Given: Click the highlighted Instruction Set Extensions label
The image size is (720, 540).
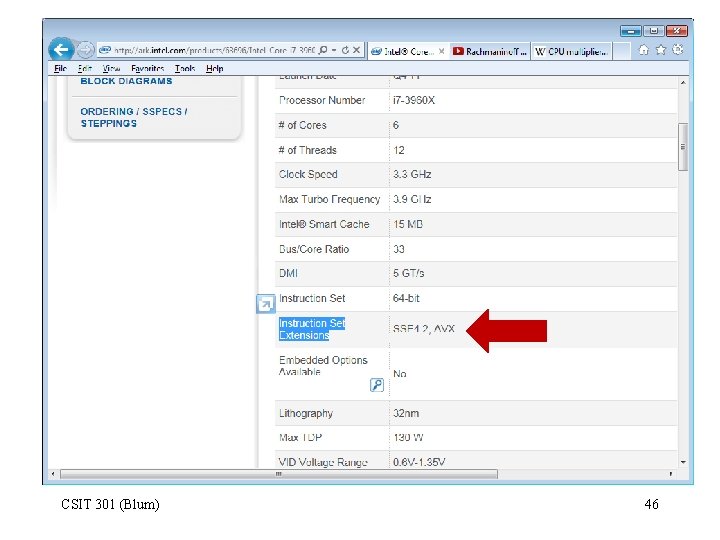Looking at the screenshot, I should point(312,329).
